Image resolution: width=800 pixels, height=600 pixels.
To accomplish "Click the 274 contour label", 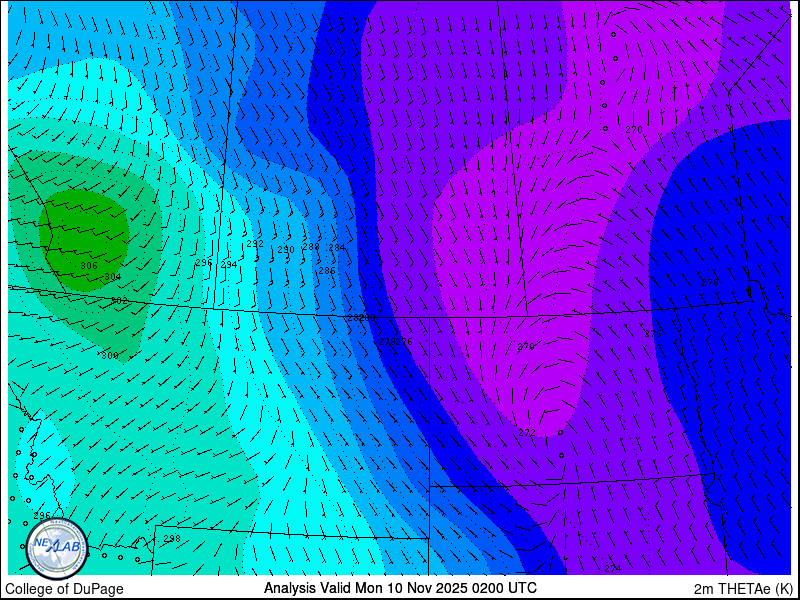I will point(613,568).
